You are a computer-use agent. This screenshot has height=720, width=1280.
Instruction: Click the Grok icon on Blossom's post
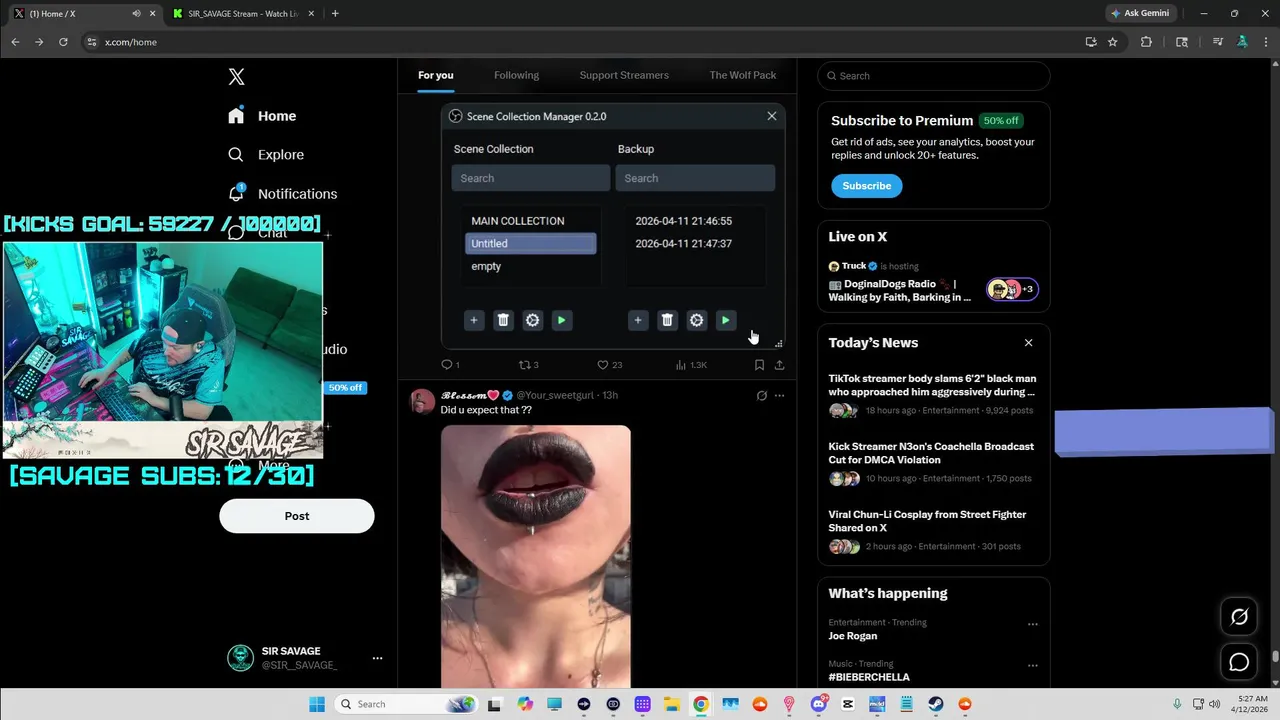pyautogui.click(x=761, y=395)
